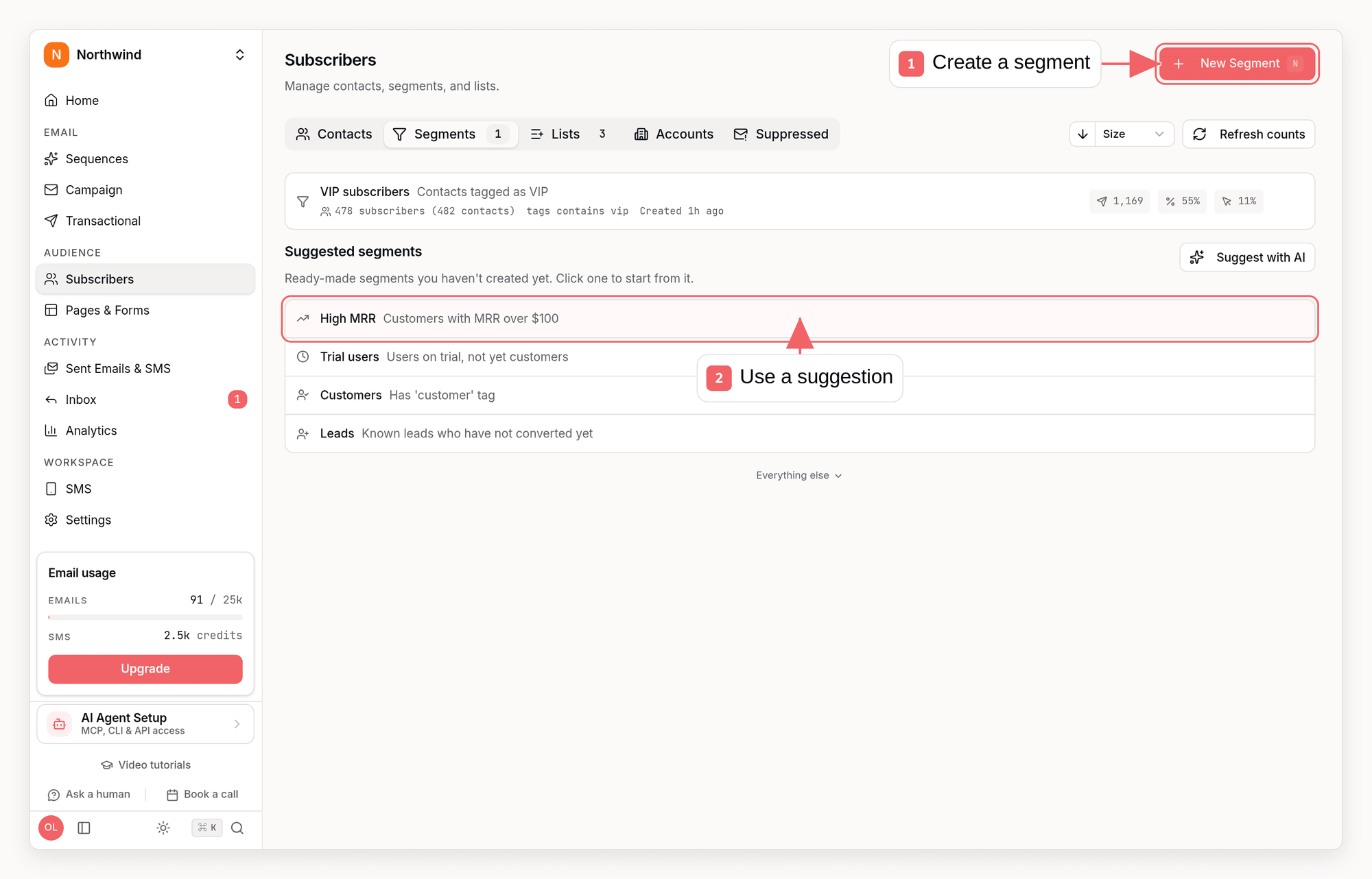The image size is (1372, 879).
Task: Open AI Agent Setup card
Action: click(145, 724)
